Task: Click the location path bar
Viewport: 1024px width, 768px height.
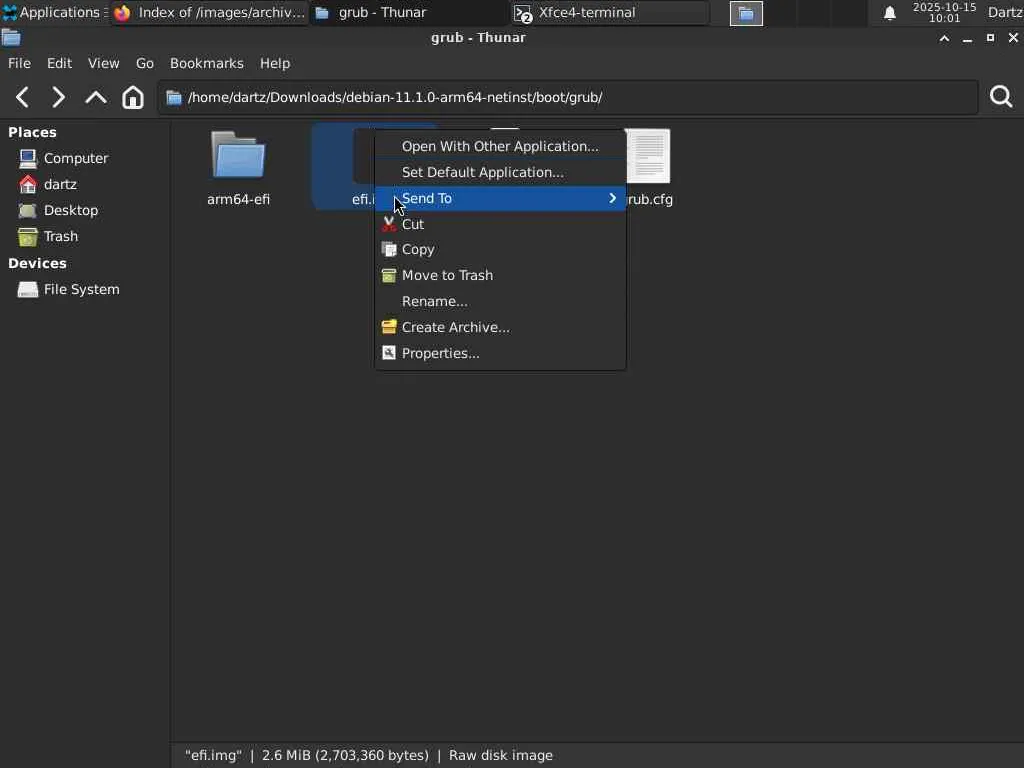Action: click(x=570, y=97)
